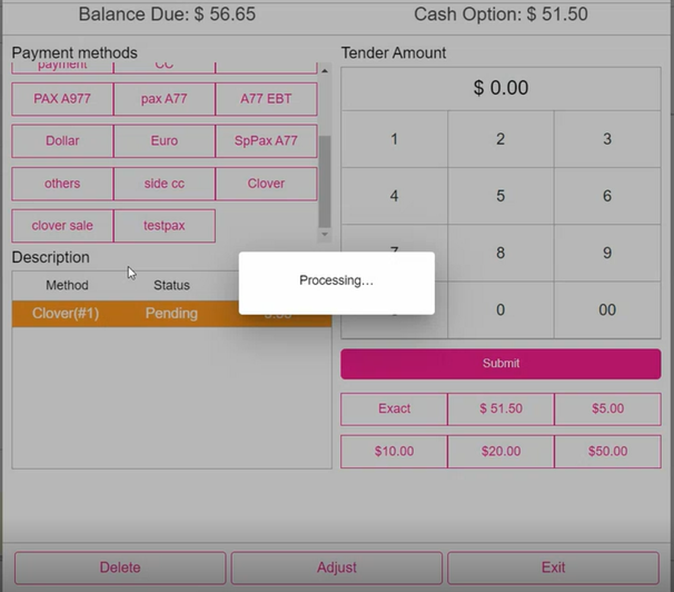
Task: Choose the $20.00 quick amount
Action: 500,451
